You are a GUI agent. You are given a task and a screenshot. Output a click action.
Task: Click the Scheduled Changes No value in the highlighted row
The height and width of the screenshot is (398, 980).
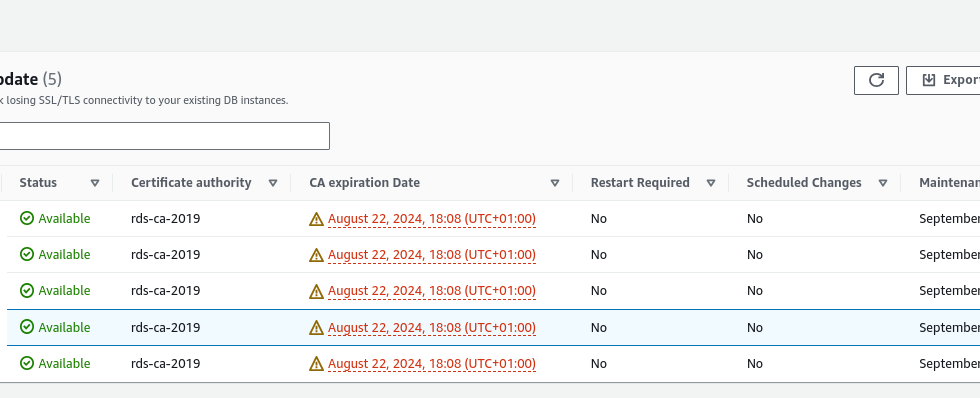755,327
